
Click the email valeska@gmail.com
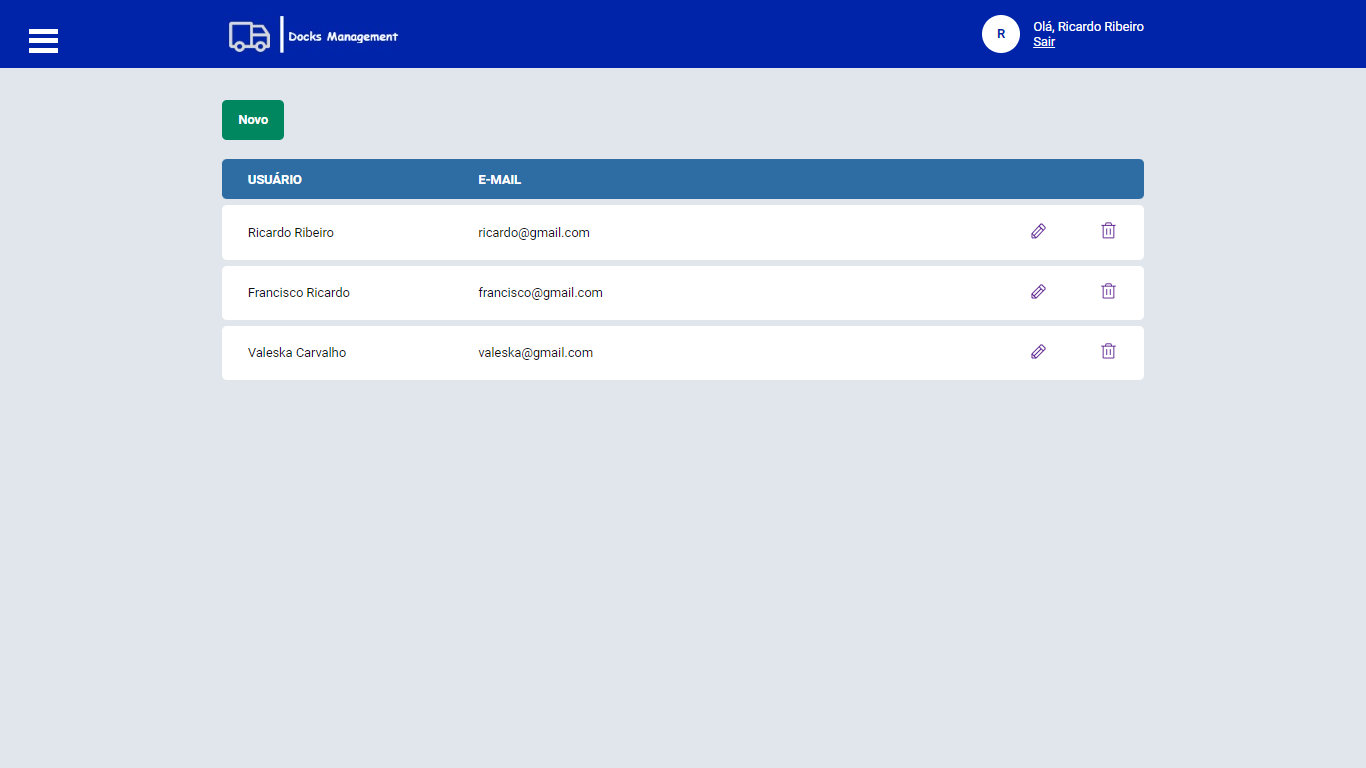coord(536,353)
